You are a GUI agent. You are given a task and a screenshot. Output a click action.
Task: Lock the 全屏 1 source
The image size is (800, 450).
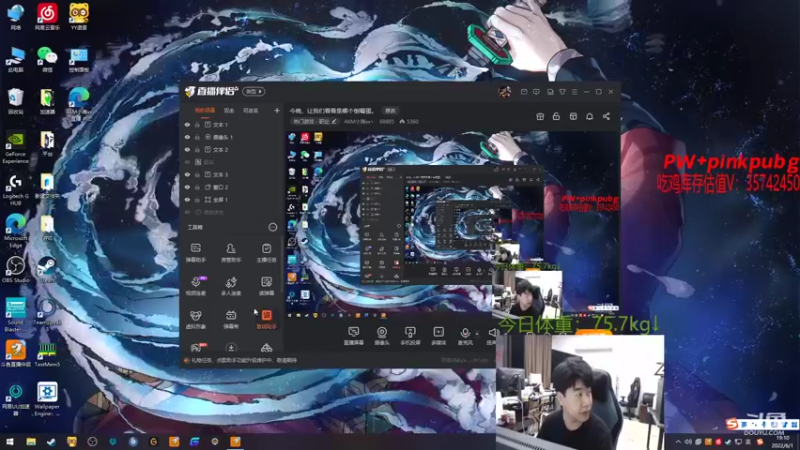[197, 199]
